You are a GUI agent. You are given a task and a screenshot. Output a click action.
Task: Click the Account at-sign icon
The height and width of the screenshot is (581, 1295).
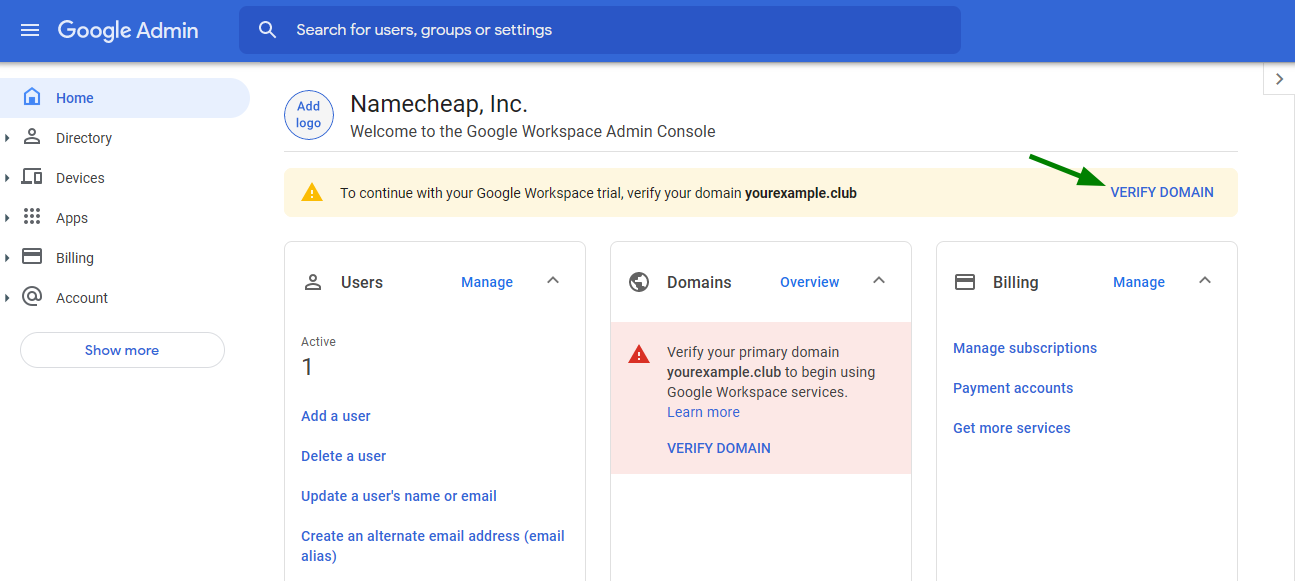32,297
